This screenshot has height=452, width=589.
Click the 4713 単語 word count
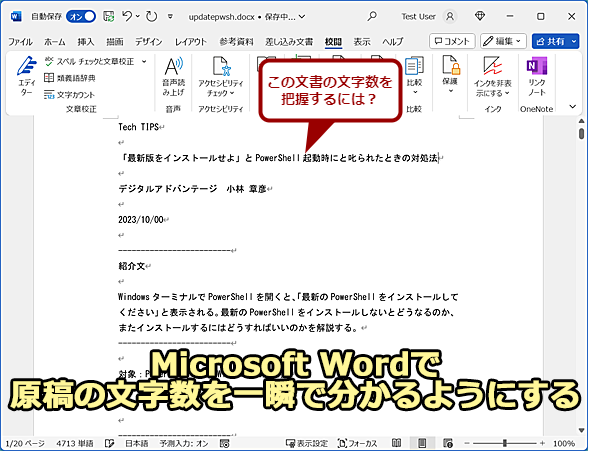[x=74, y=444]
